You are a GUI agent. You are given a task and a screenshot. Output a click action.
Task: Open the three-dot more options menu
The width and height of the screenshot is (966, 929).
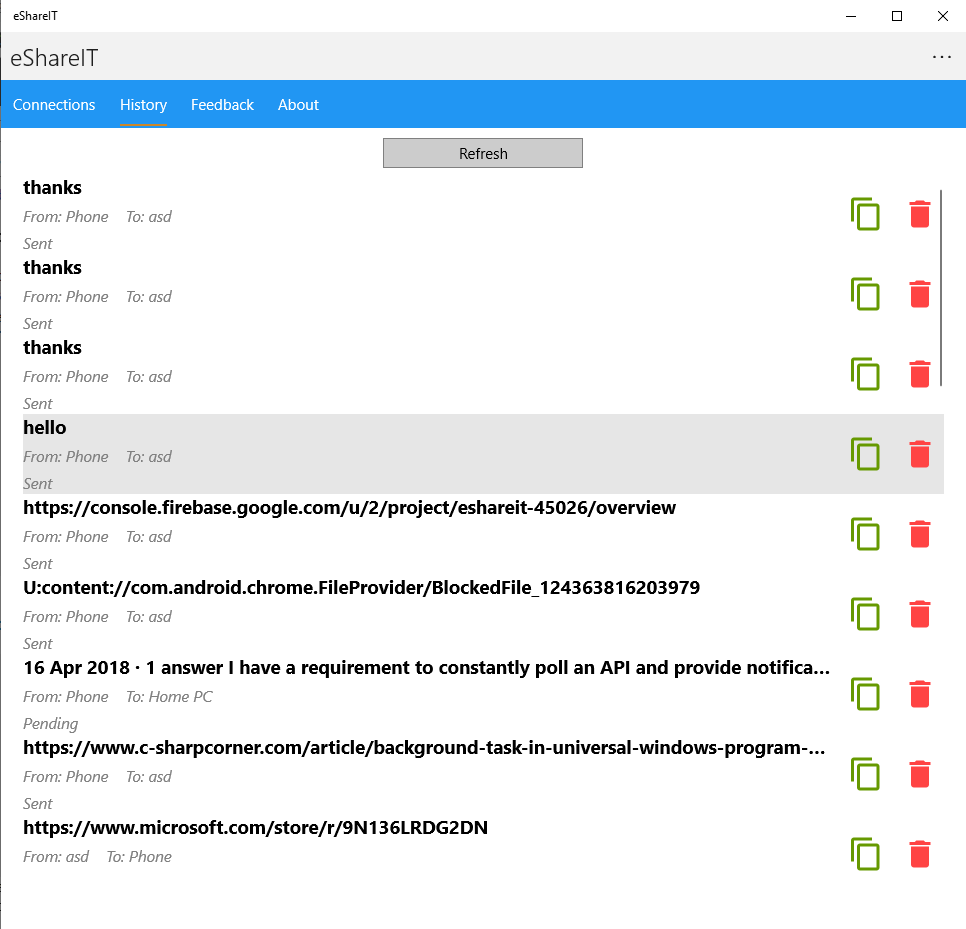coord(941,57)
